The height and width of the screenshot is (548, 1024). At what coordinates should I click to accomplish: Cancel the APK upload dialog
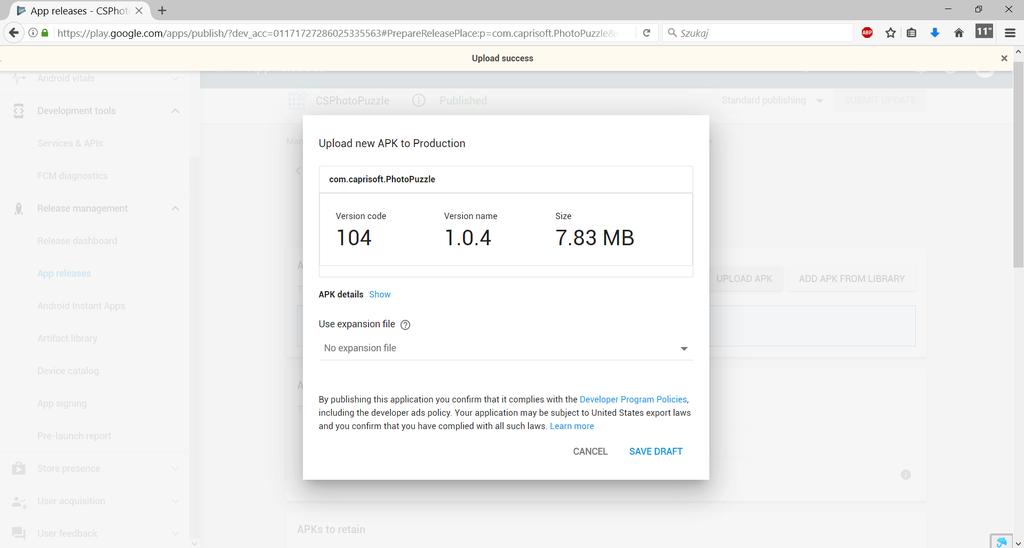pos(590,451)
